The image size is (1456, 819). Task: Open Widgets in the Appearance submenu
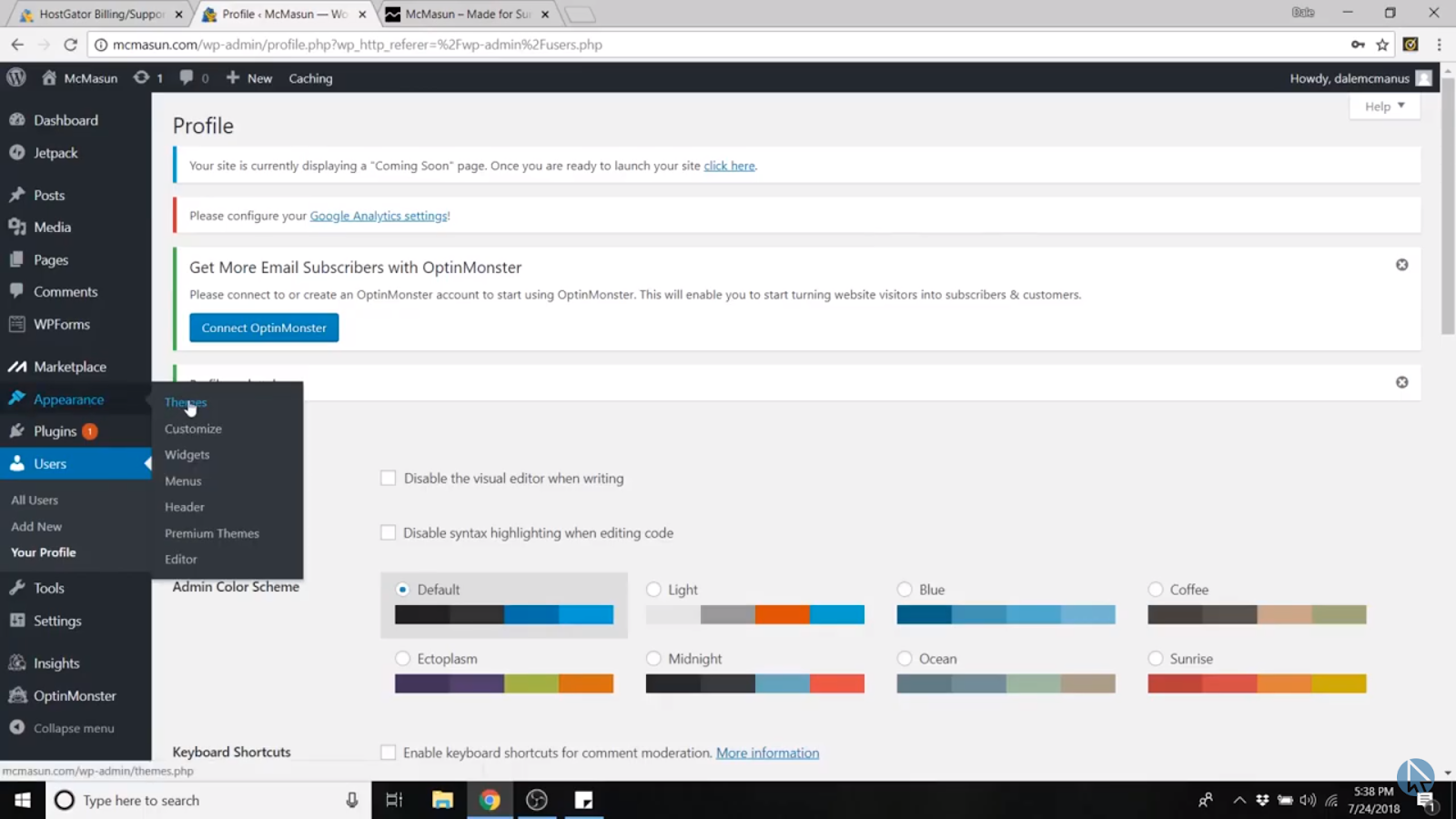click(187, 455)
